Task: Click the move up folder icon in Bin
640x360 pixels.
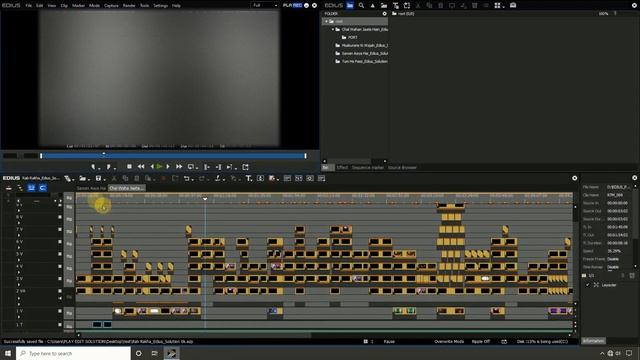Action: pyautogui.click(x=372, y=5)
